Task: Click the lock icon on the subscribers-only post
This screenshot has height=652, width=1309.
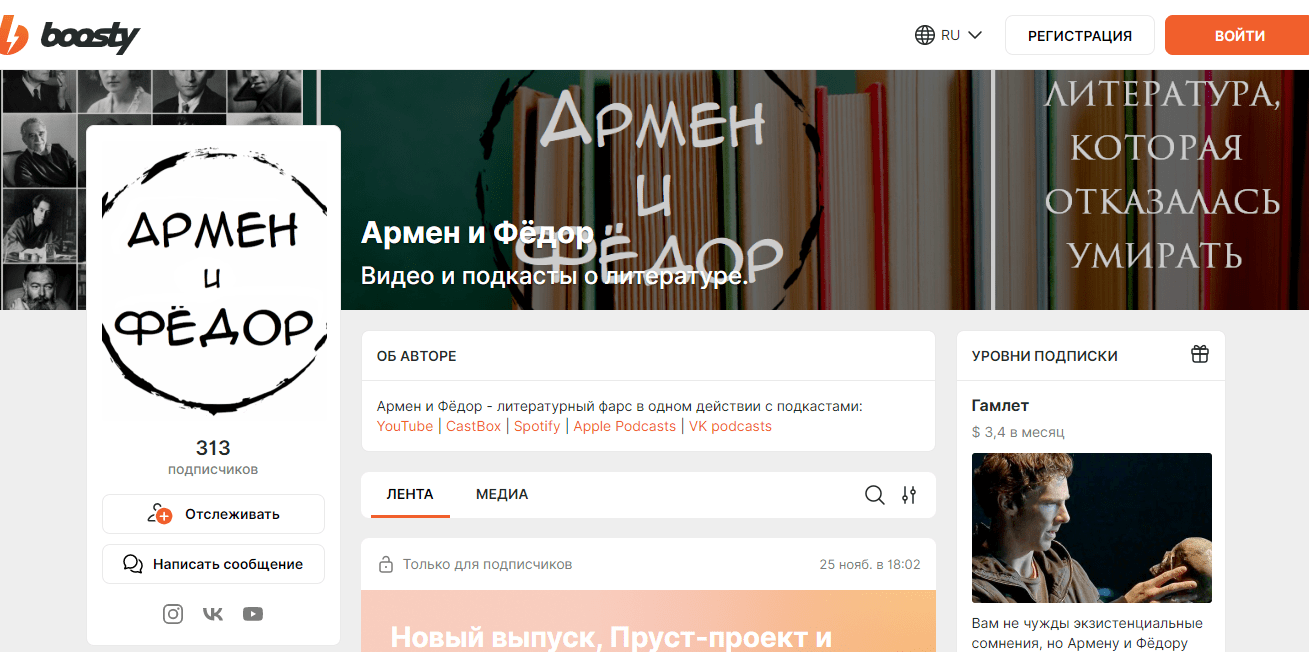Action: coord(386,563)
